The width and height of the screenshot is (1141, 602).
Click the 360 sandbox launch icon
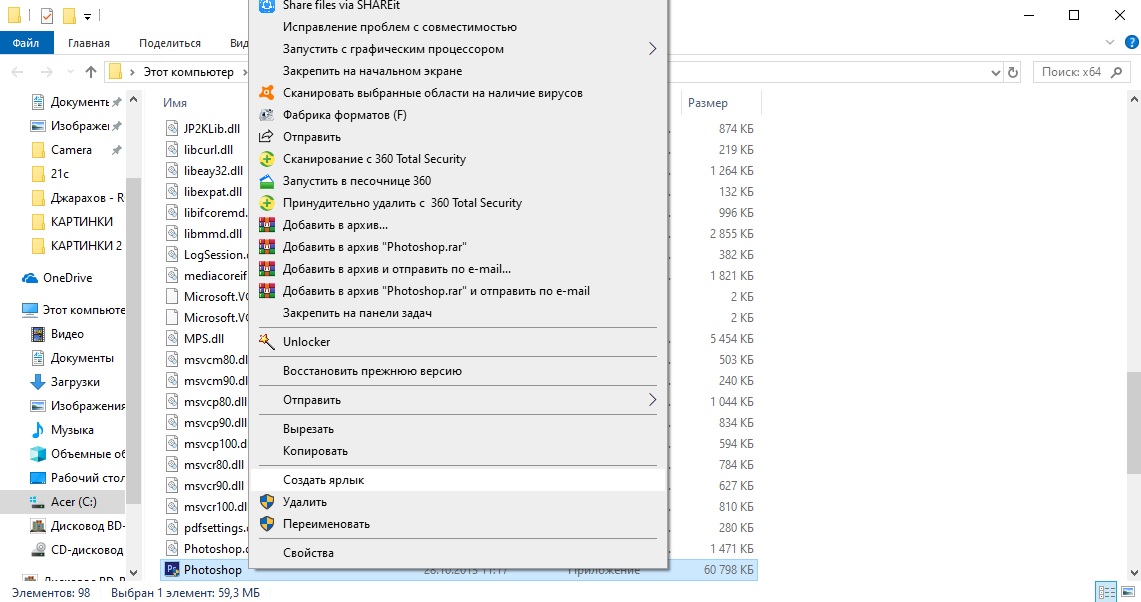tap(266, 181)
